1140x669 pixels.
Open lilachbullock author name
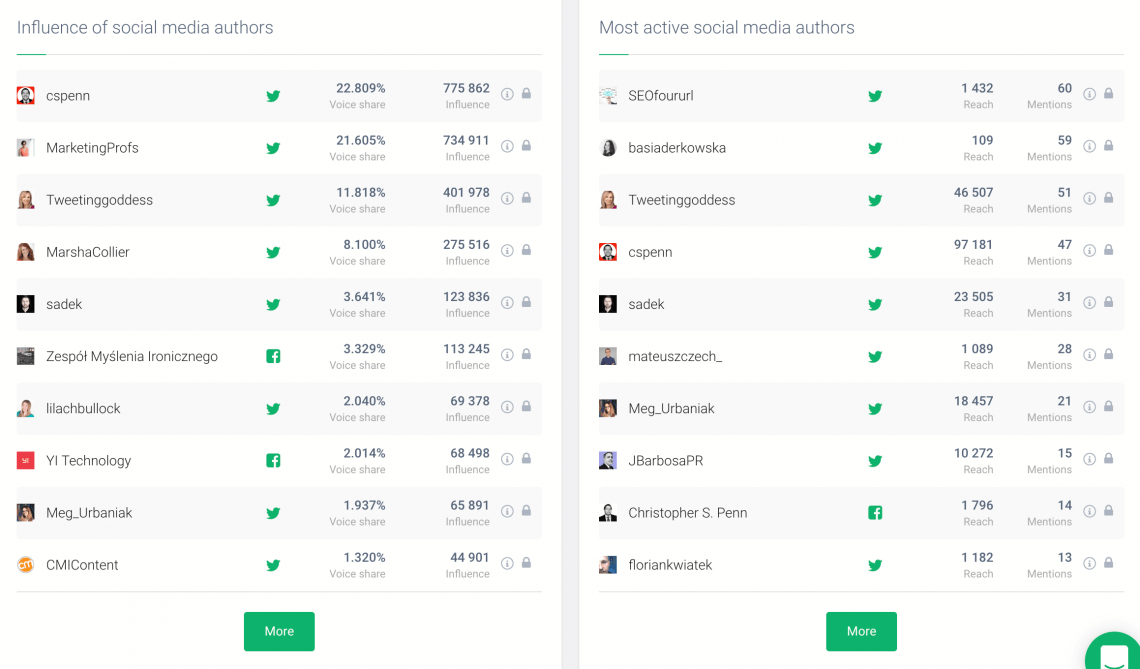click(83, 408)
